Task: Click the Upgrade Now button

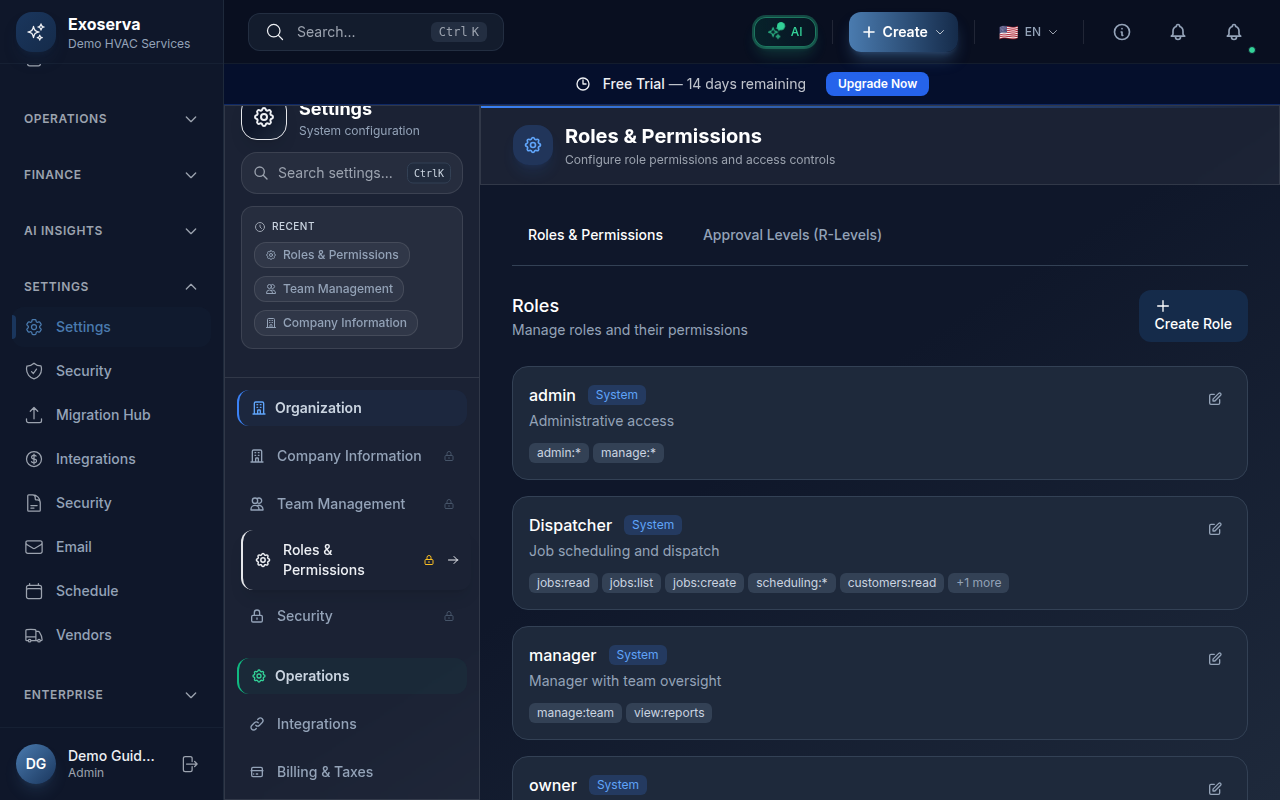Action: [877, 84]
